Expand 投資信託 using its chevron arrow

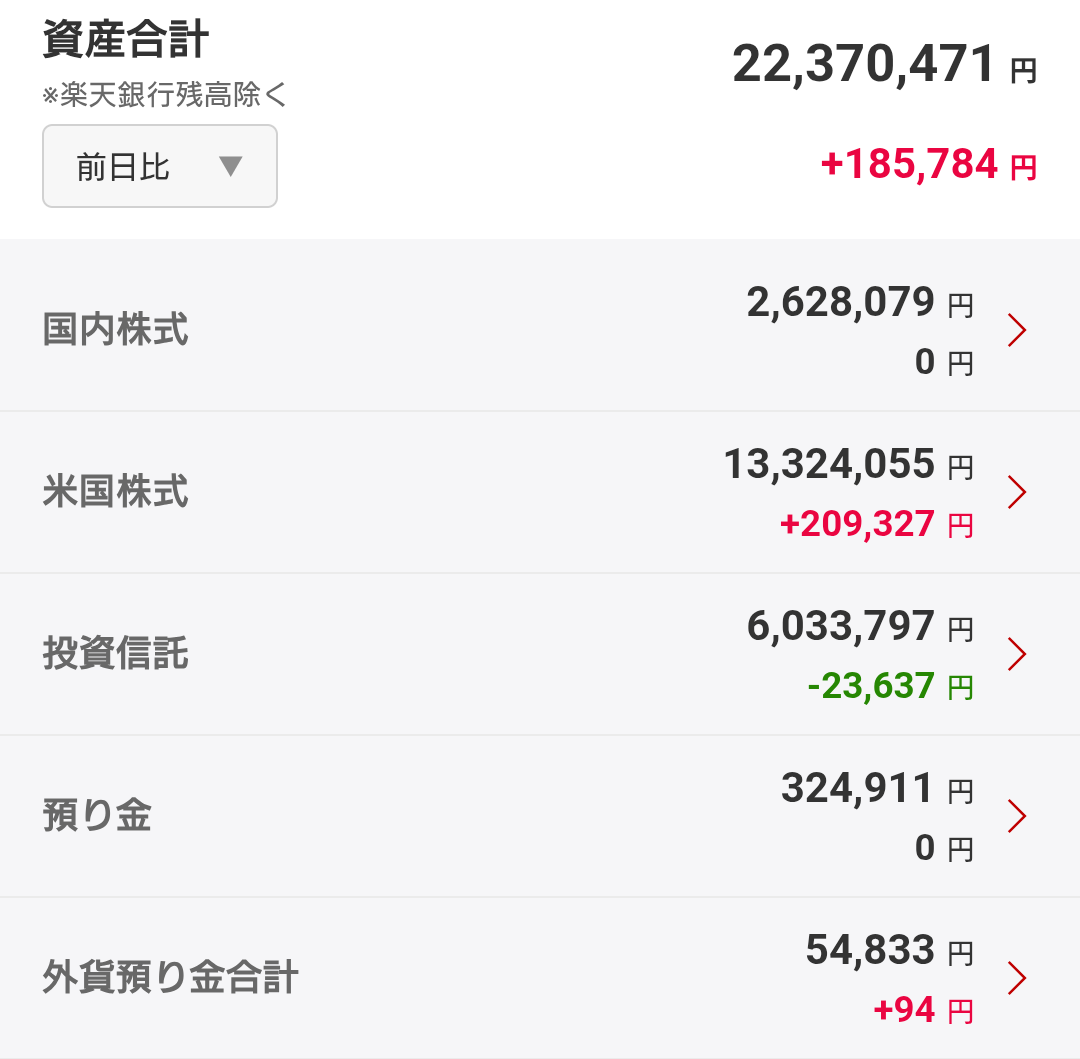[1017, 654]
